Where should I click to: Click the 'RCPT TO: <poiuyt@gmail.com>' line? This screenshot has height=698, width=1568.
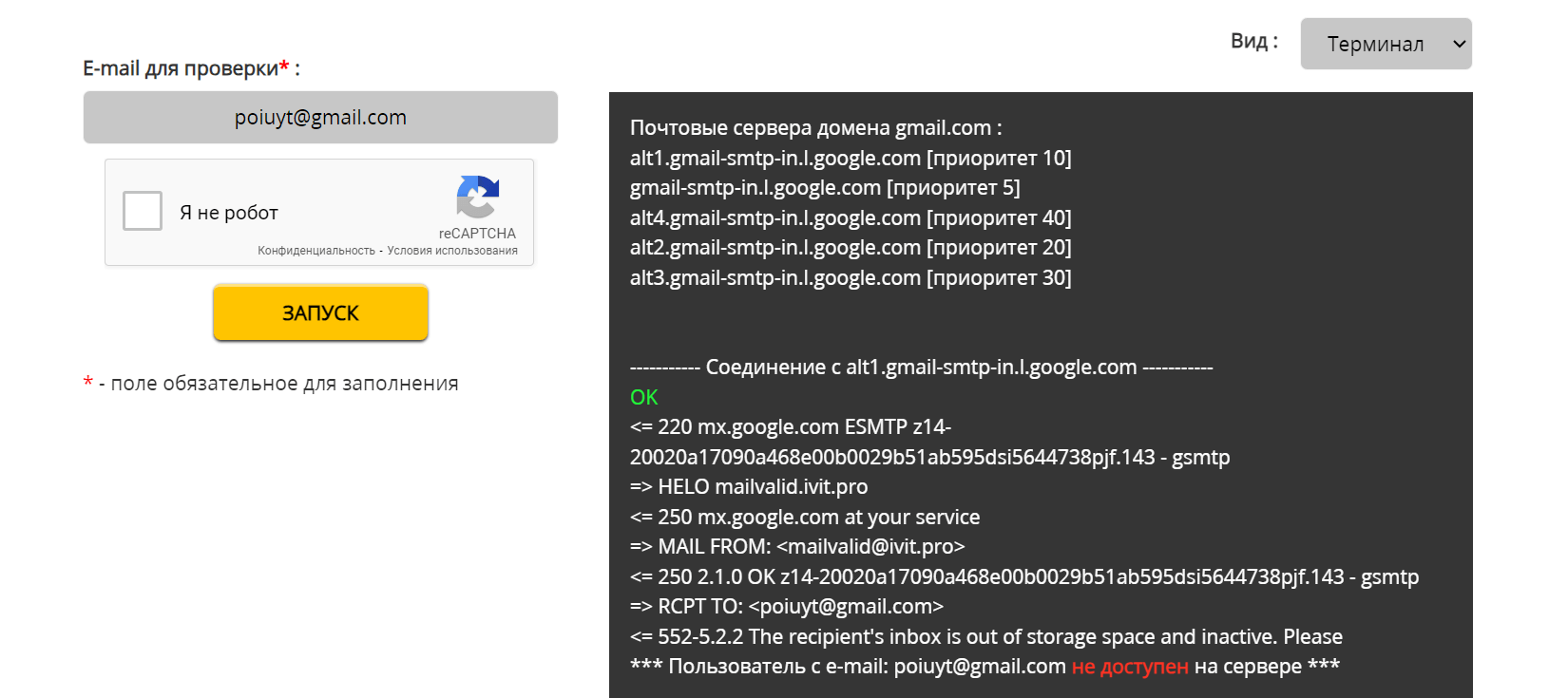click(787, 606)
